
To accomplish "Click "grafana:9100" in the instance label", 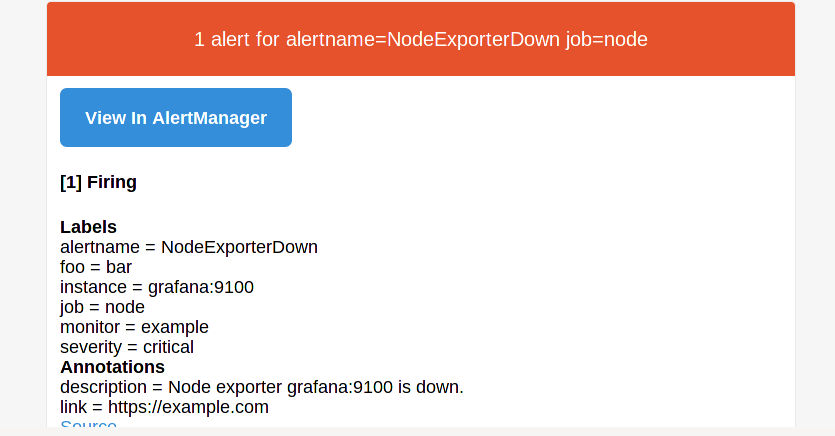I will pyautogui.click(x=201, y=287).
